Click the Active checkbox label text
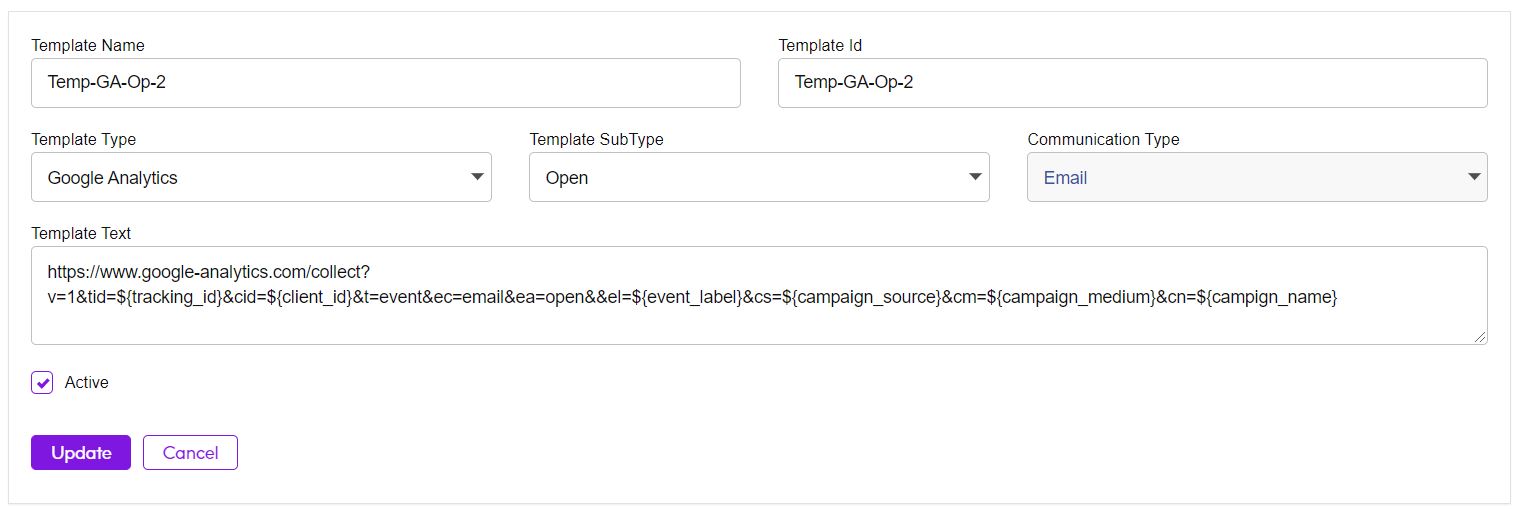The width and height of the screenshot is (1519, 511). [x=87, y=382]
